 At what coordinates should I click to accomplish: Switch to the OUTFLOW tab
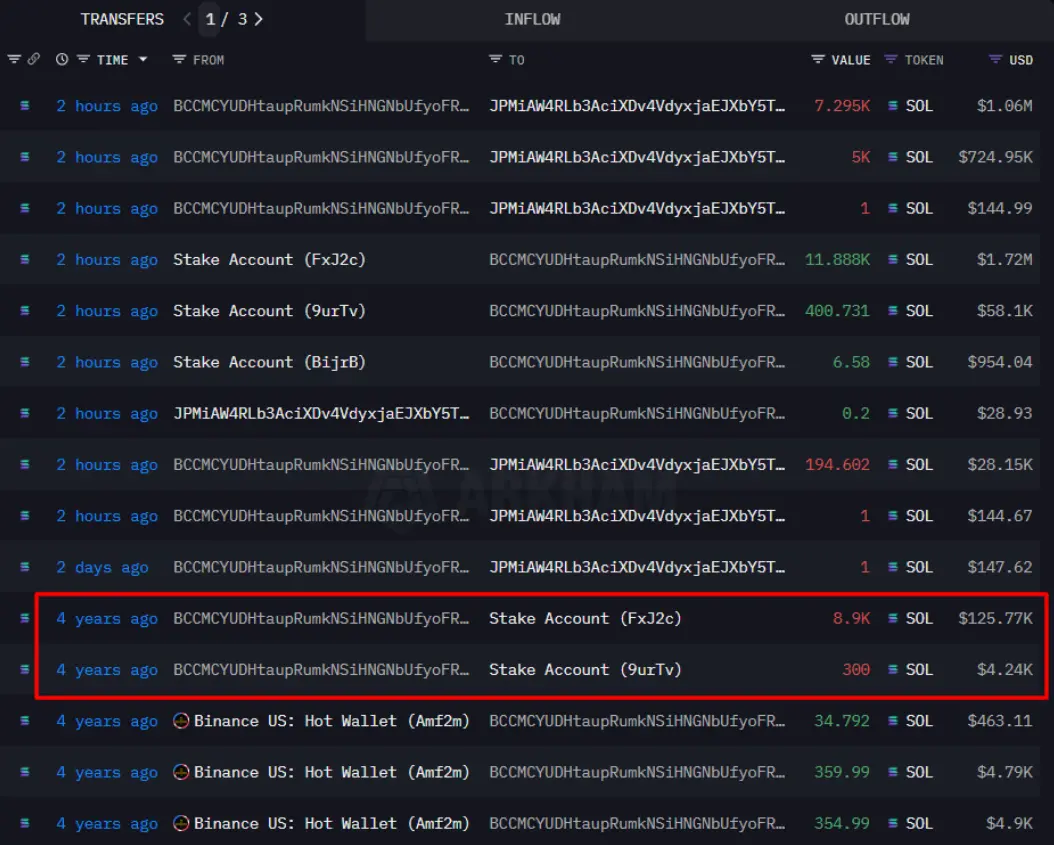click(x=876, y=19)
